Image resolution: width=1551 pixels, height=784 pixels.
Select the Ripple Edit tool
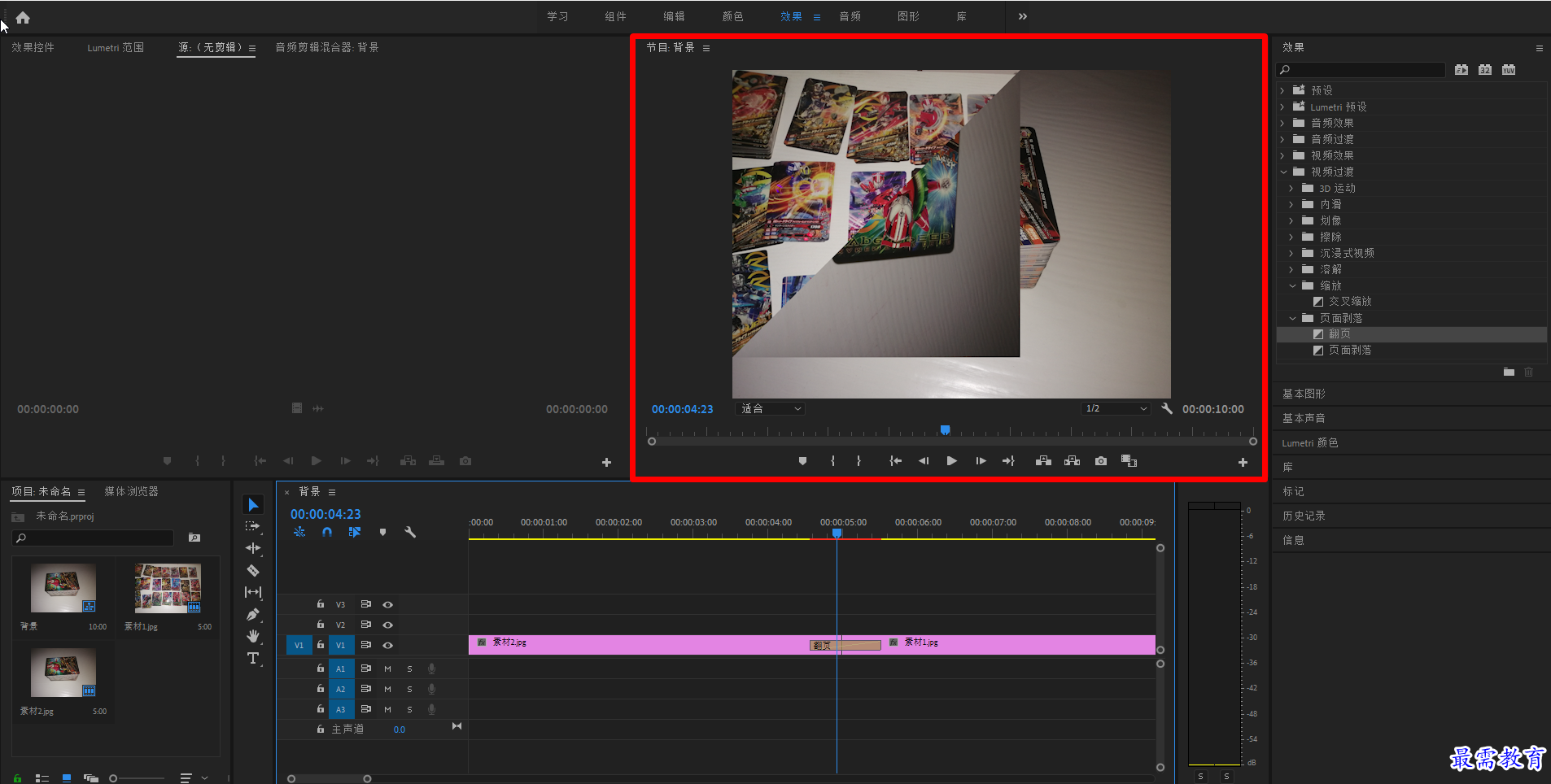[253, 548]
